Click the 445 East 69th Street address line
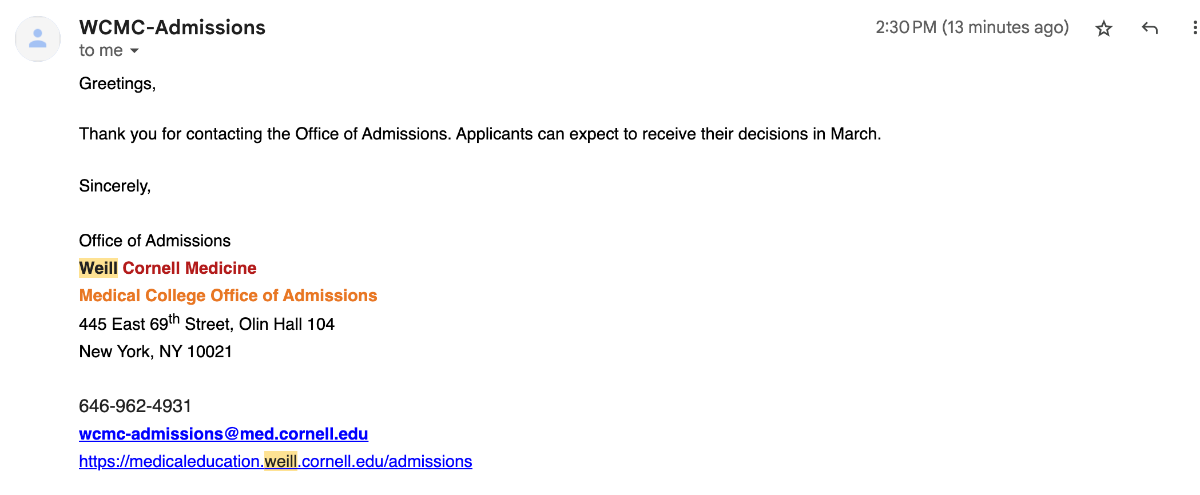 (207, 323)
